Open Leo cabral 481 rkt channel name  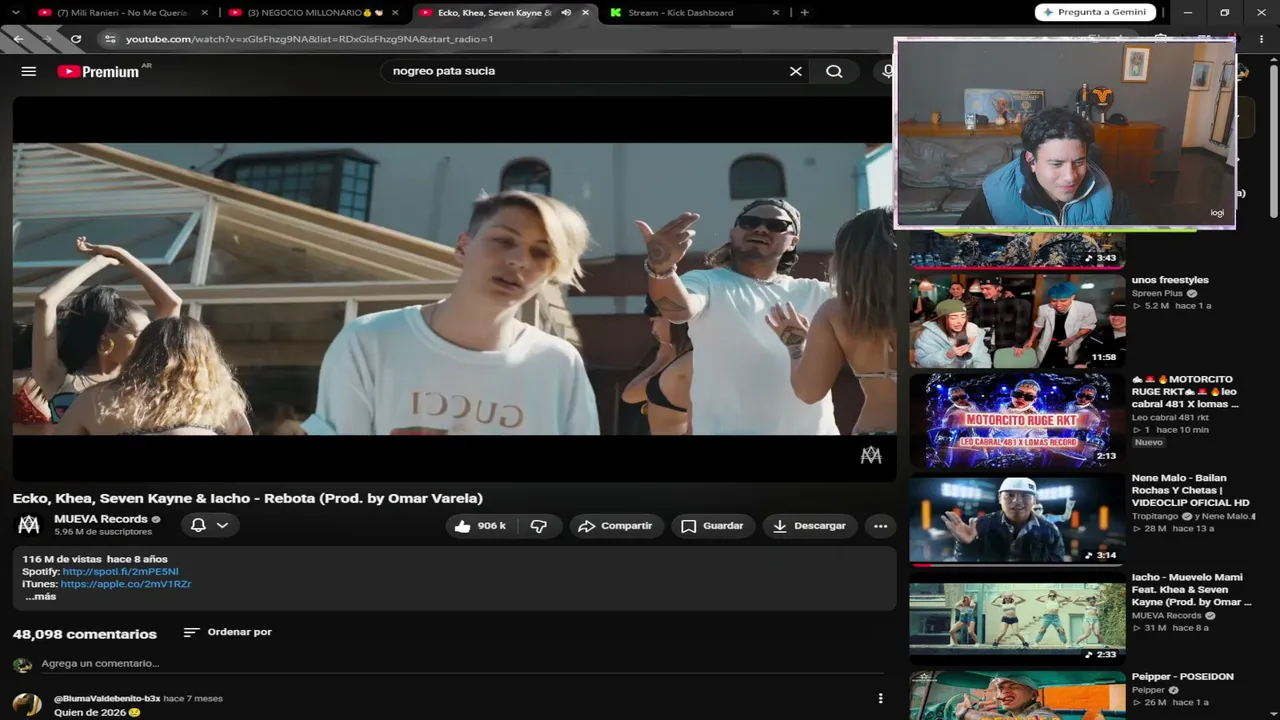pos(1170,417)
